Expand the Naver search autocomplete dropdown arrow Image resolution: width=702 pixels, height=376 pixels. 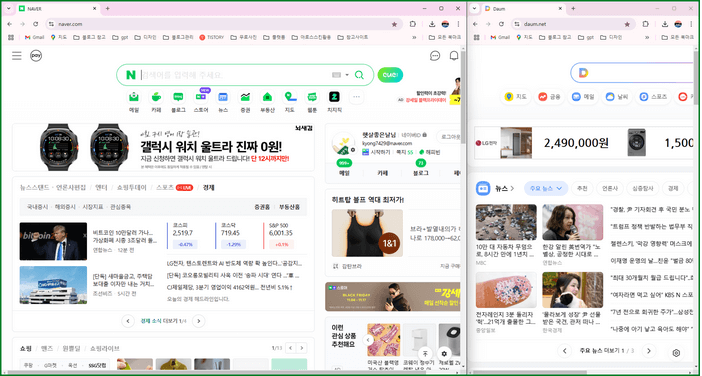(347, 75)
